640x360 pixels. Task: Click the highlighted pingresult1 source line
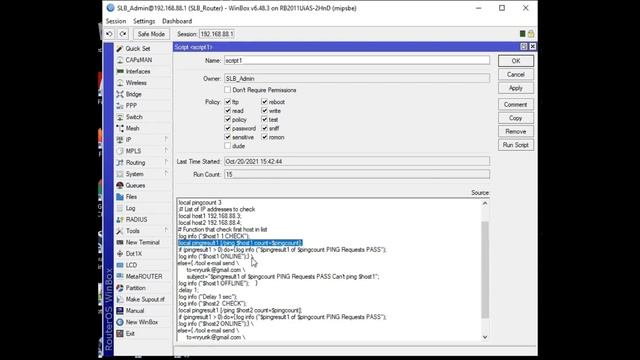240,243
